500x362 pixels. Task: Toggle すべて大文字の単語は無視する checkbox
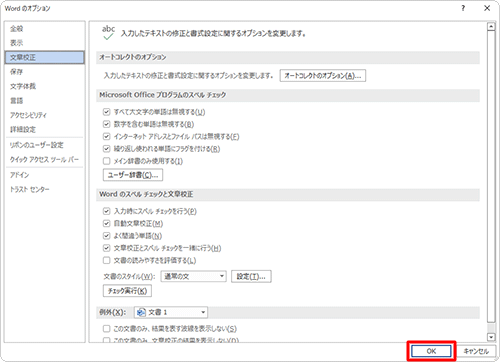tap(106, 112)
